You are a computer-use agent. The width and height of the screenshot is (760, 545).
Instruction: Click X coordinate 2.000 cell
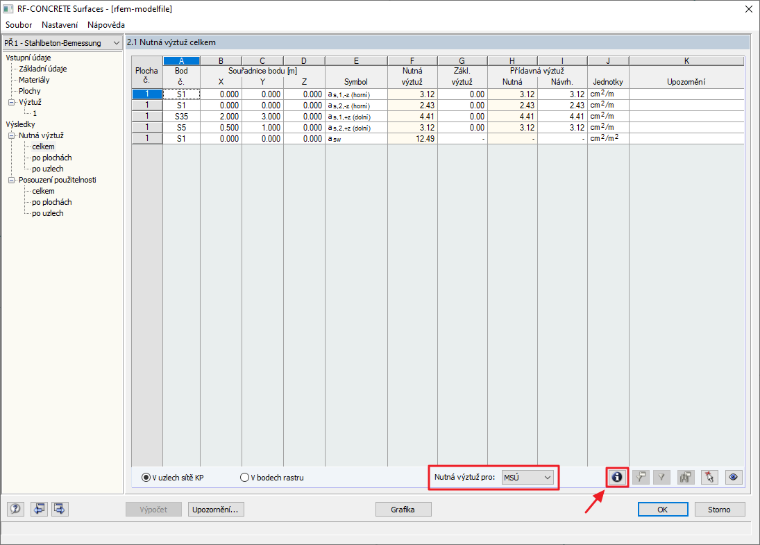click(221, 116)
